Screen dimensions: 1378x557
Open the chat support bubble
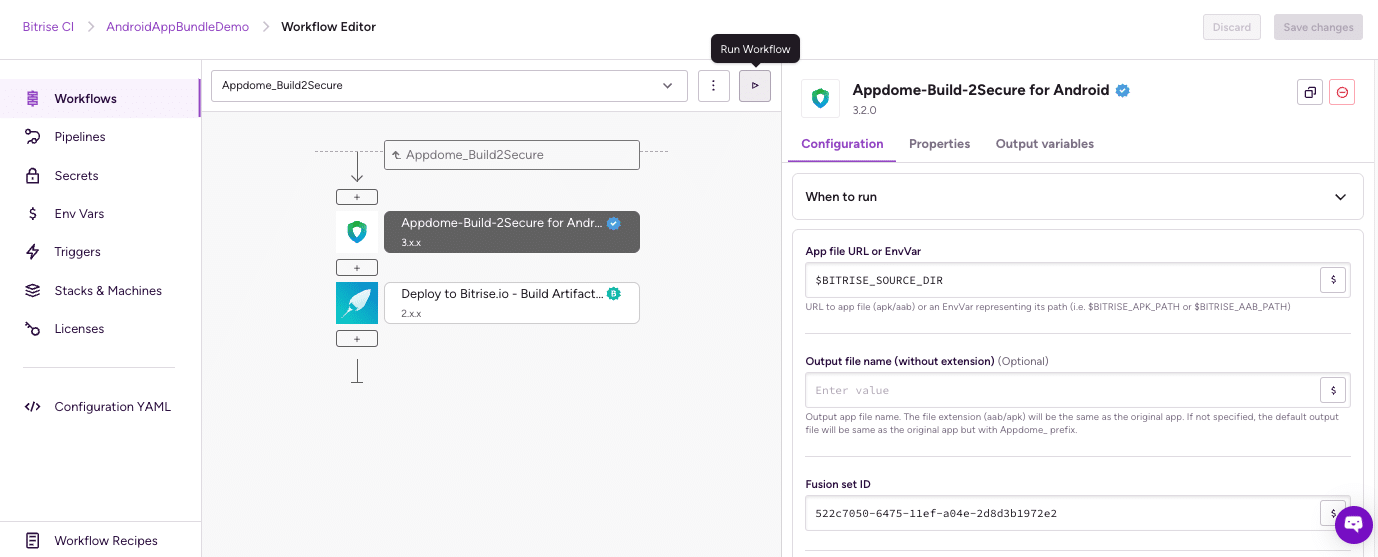pos(1353,524)
